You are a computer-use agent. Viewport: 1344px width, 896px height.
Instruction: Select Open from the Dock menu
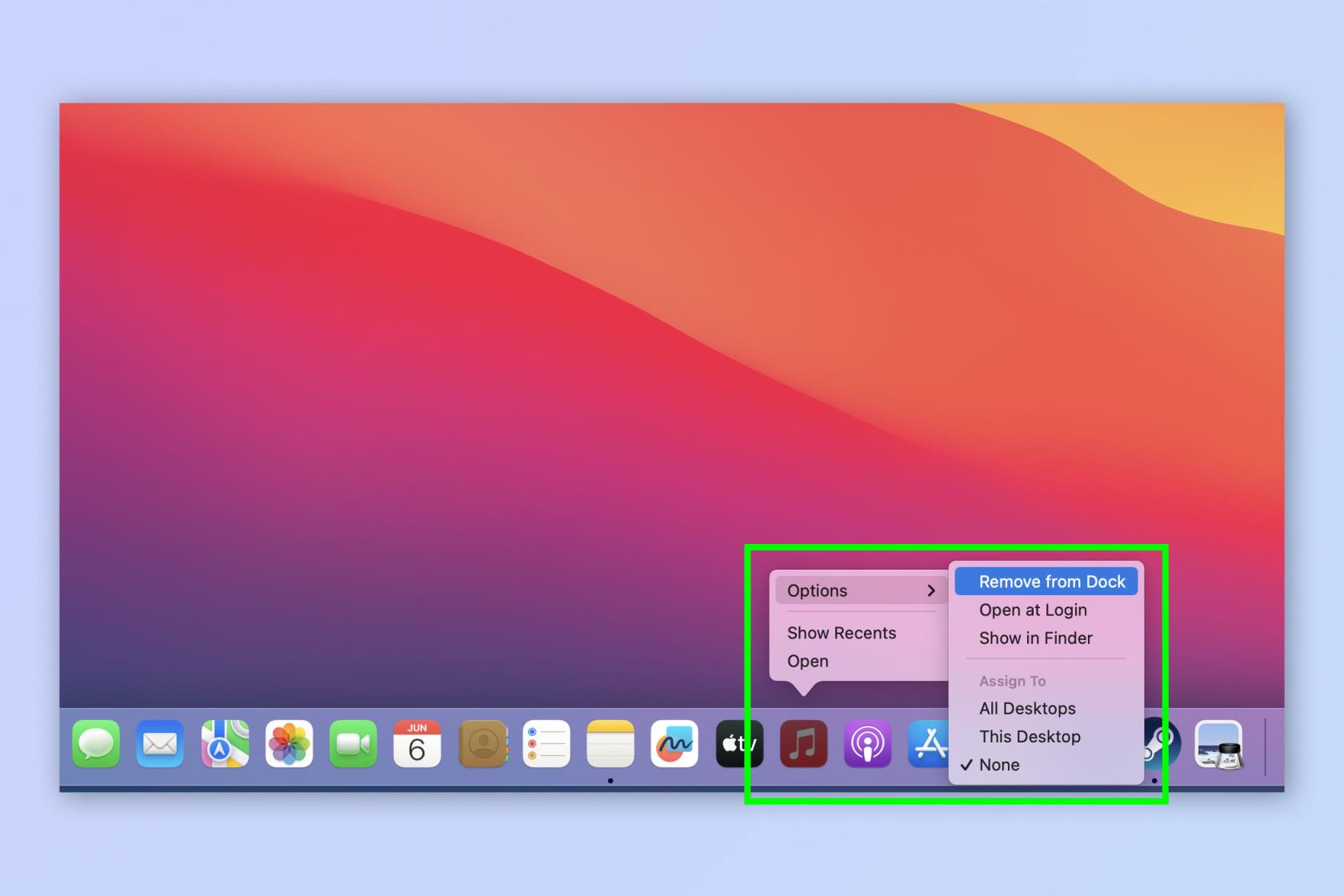(808, 661)
